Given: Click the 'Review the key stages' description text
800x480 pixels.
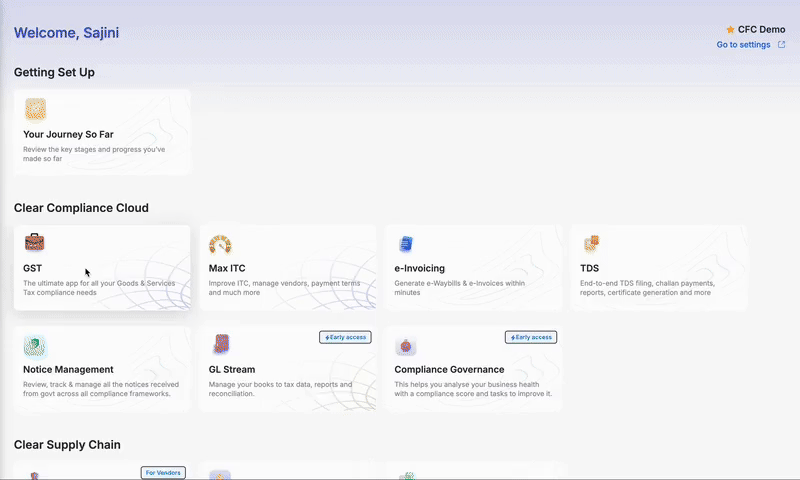Looking at the screenshot, I should click(x=94, y=154).
